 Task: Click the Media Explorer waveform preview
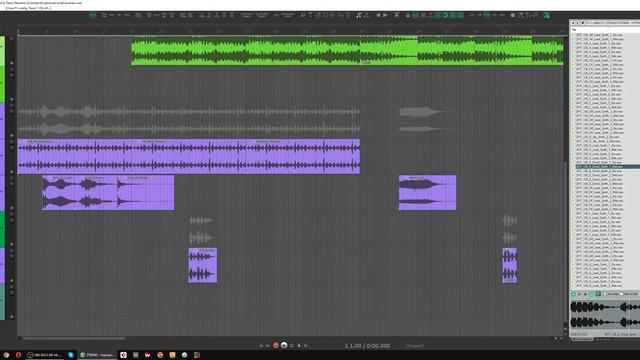[x=605, y=314]
